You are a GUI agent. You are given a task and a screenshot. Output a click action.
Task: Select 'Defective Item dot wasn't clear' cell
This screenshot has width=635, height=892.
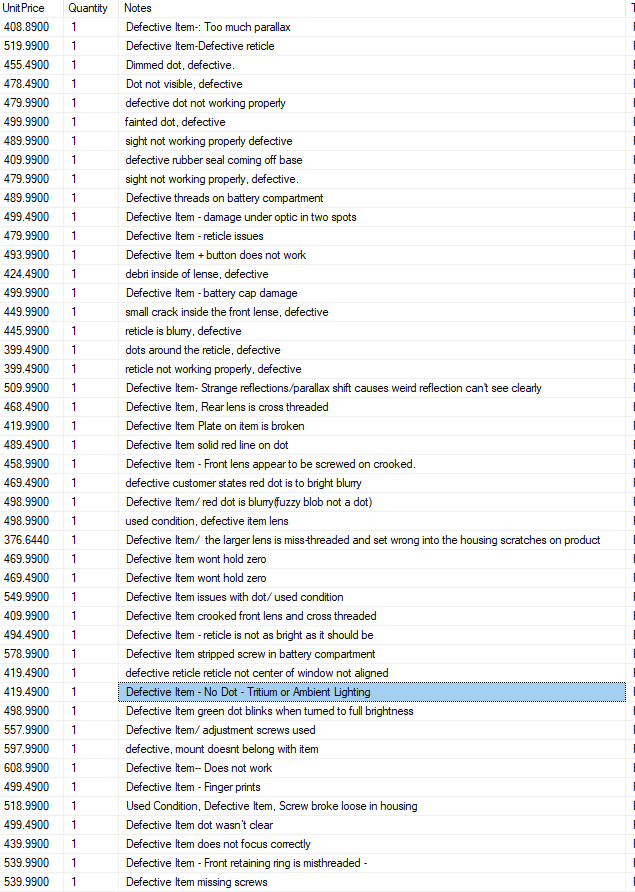[372, 825]
